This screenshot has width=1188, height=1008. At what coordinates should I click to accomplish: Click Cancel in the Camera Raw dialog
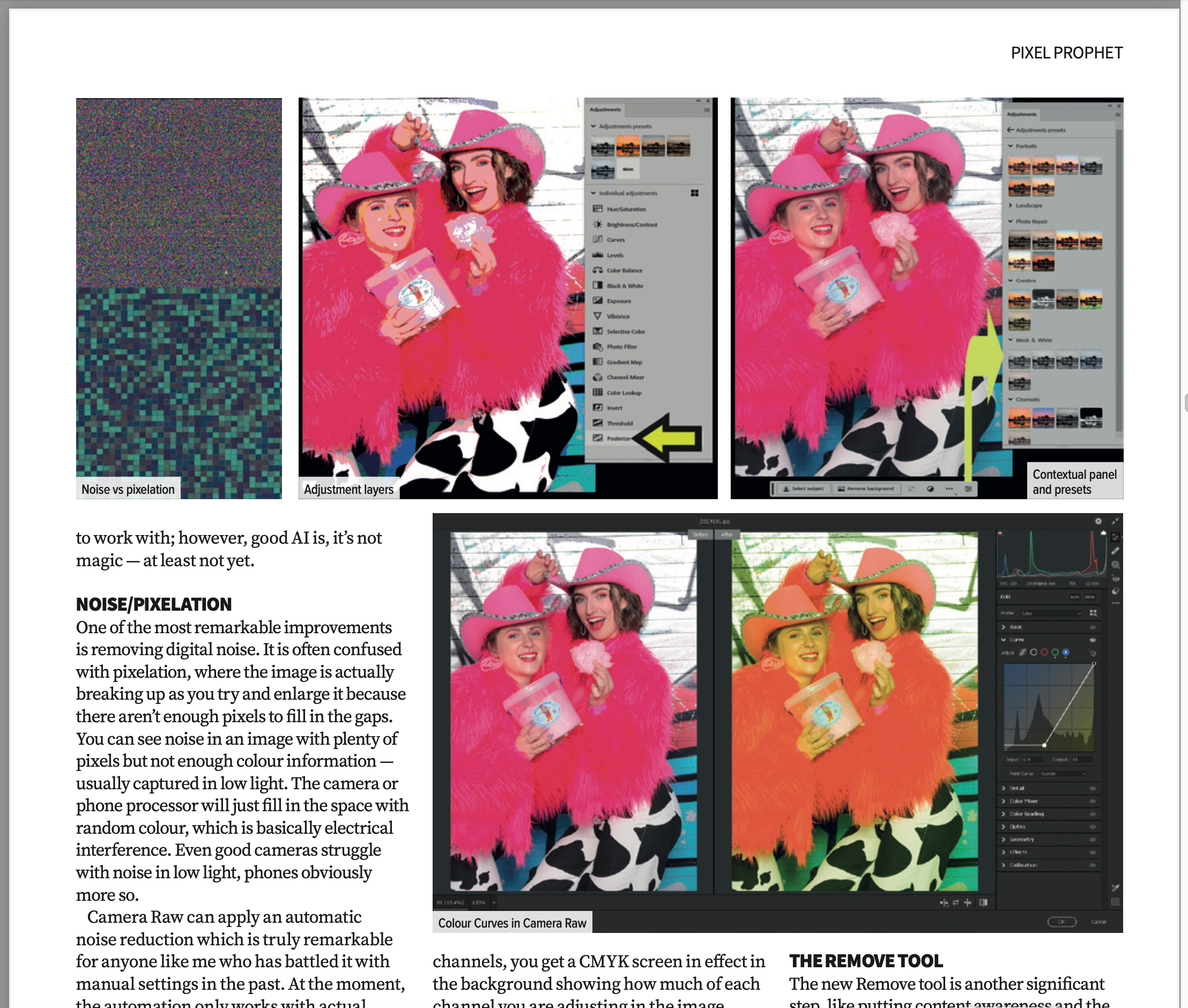coord(1098,922)
